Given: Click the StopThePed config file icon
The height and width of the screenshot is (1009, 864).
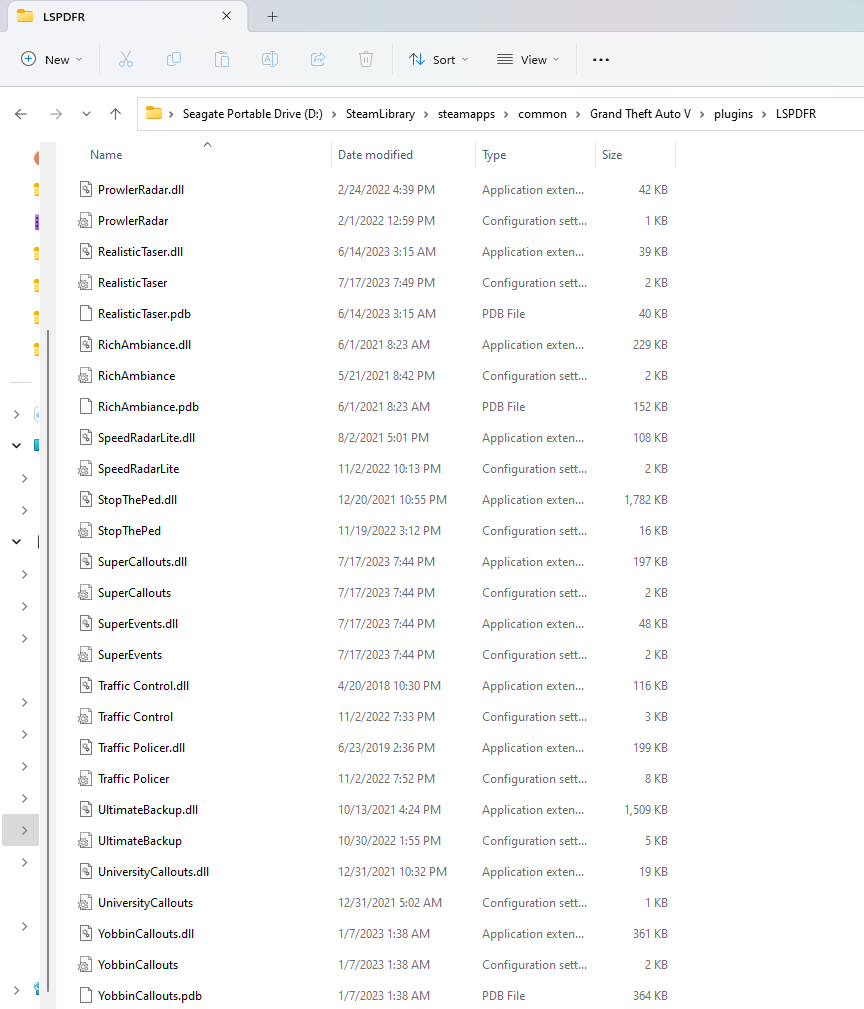Looking at the screenshot, I should pos(85,531).
